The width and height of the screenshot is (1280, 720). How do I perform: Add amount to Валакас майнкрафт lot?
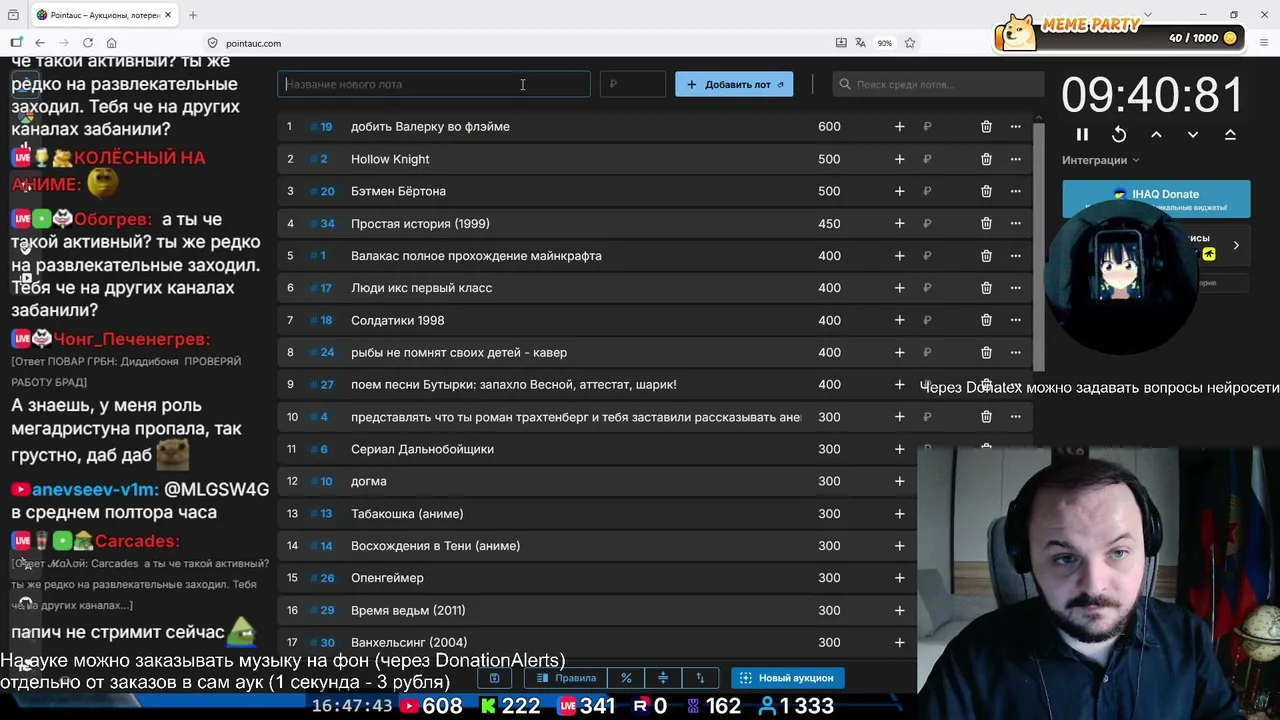[x=899, y=255]
